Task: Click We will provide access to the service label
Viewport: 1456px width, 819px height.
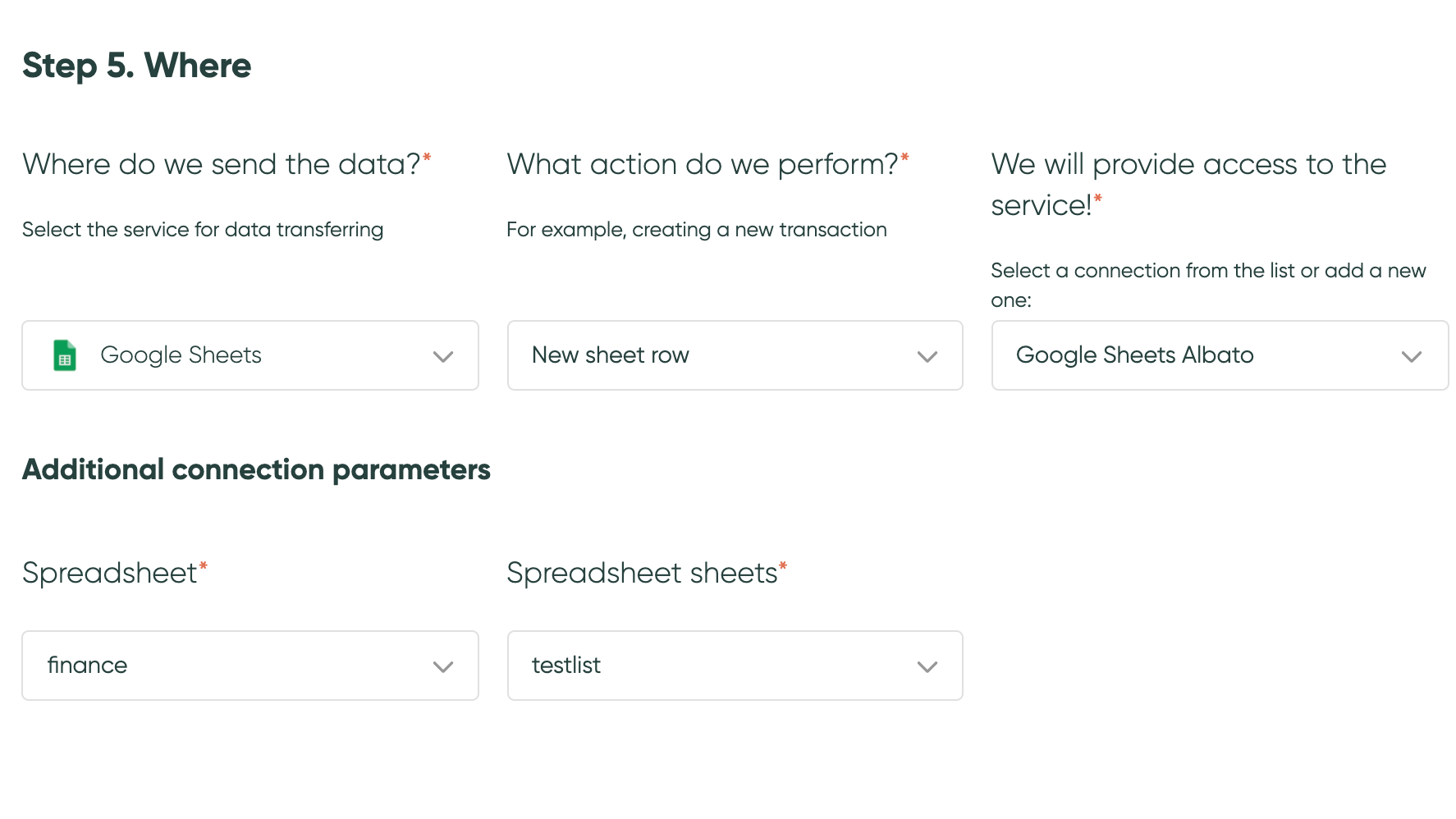Action: [1188, 185]
